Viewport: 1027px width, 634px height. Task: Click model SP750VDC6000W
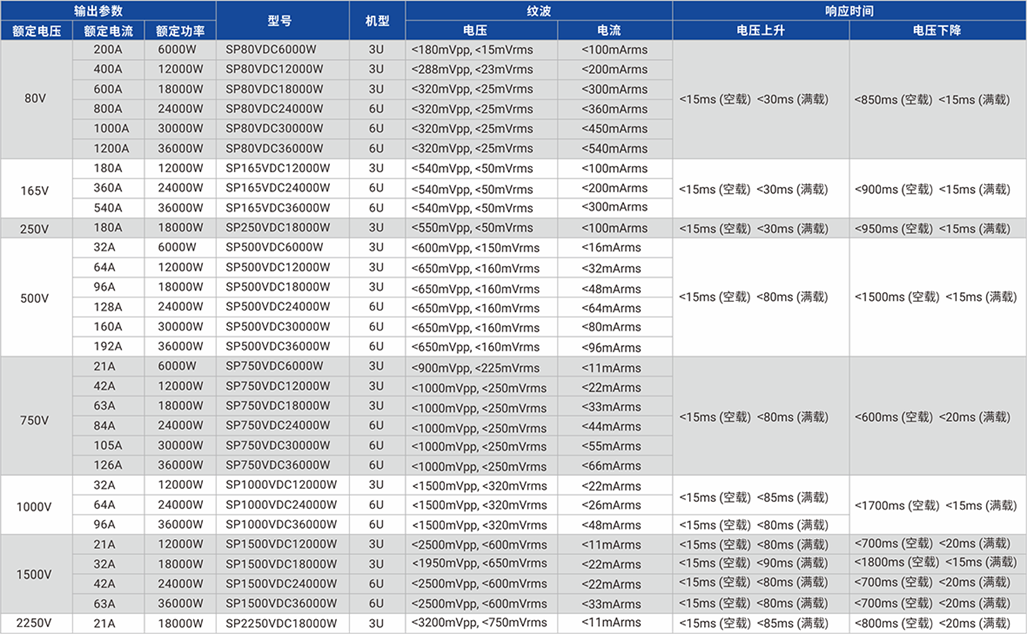[x=274, y=366]
